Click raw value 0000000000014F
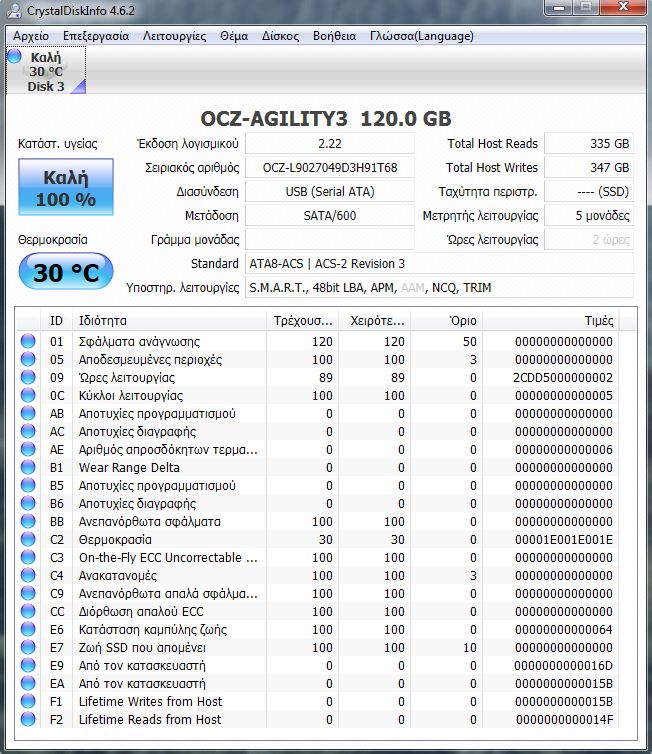 564,719
